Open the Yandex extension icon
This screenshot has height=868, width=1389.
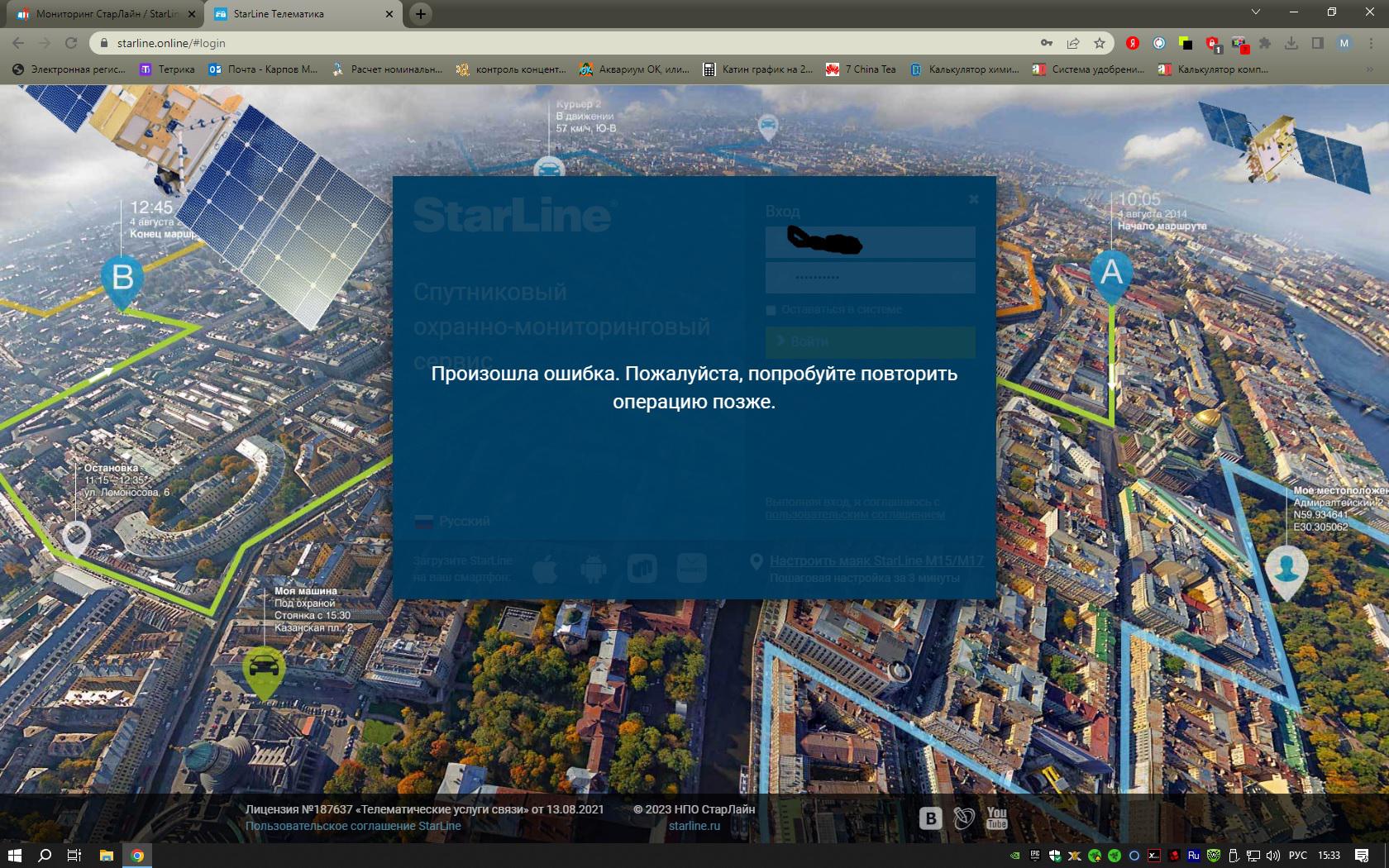tap(1133, 43)
